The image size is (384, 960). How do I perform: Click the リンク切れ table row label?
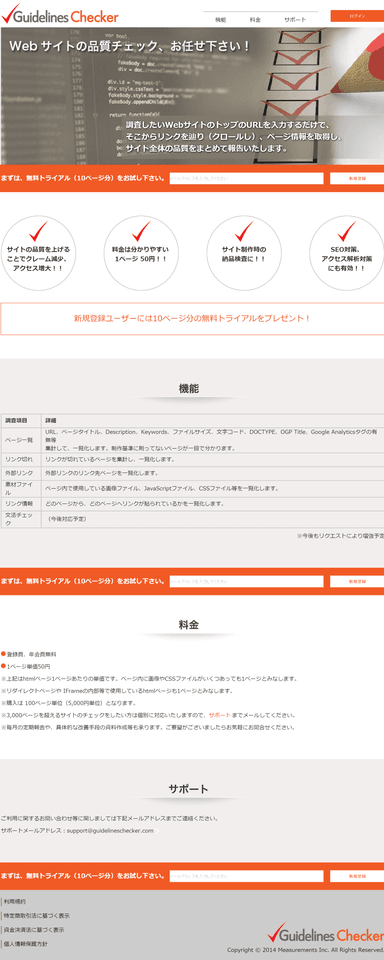tap(21, 459)
